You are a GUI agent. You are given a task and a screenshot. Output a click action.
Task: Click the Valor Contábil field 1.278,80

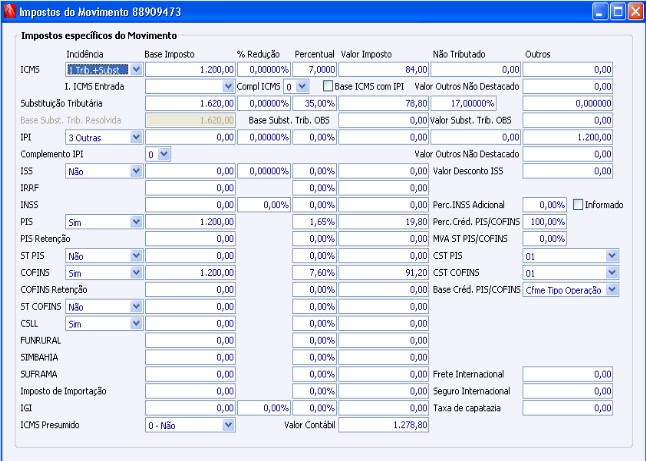tap(384, 425)
